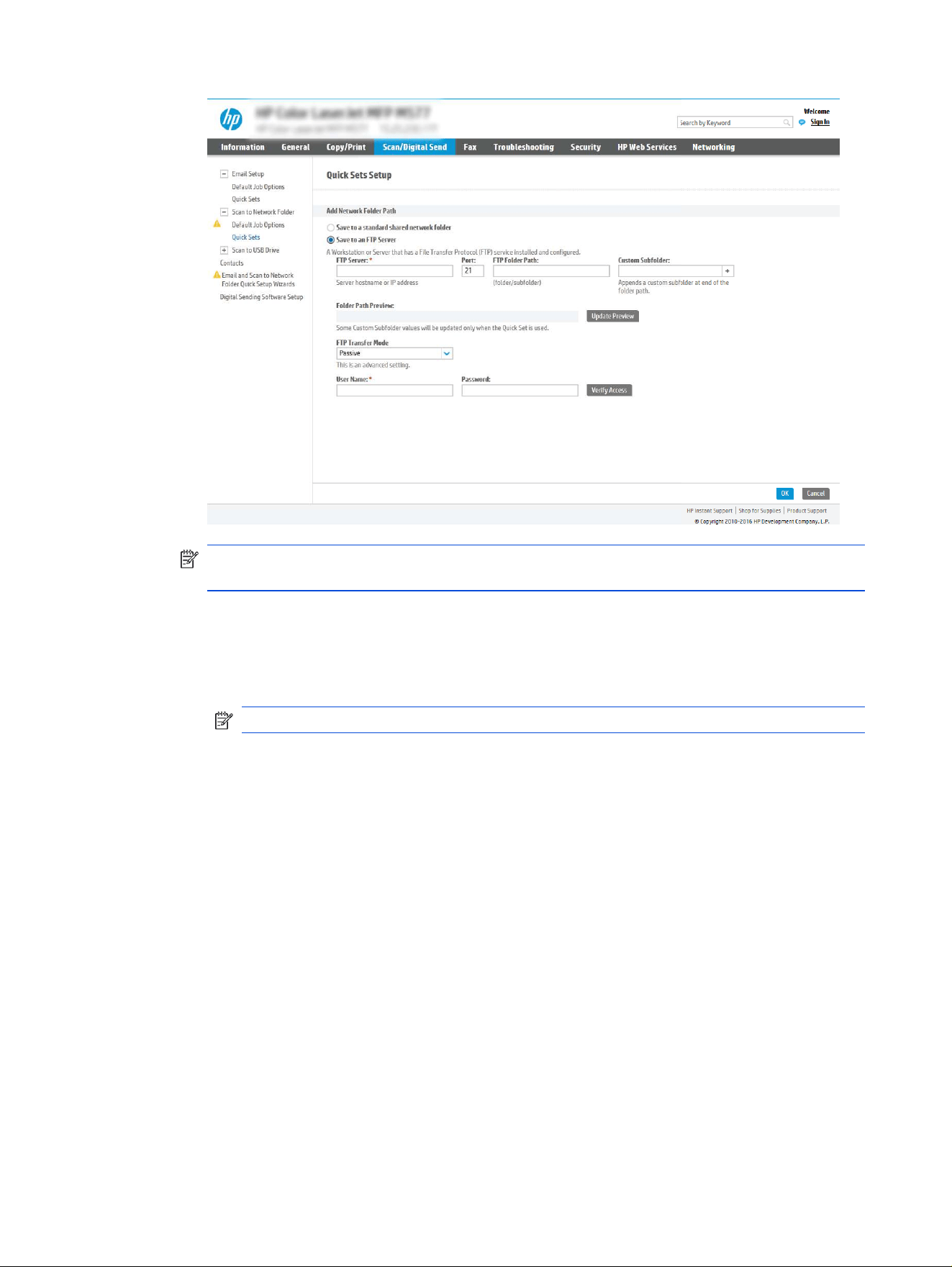Open Scan to Network Folder sidebar item

pyautogui.click(x=263, y=212)
